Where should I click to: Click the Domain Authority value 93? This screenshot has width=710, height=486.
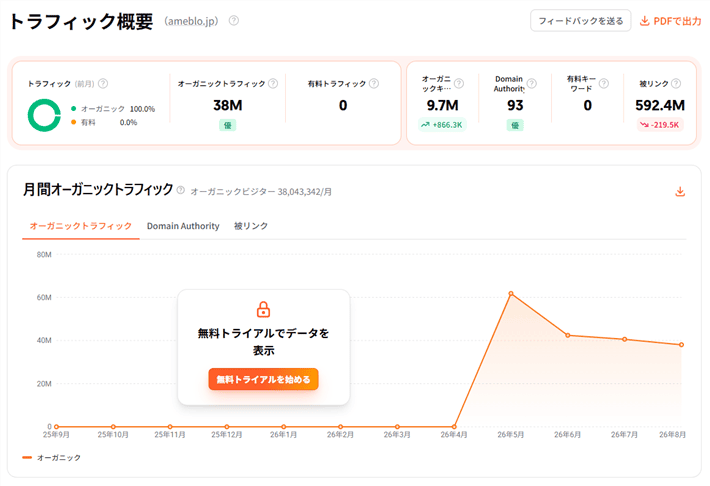coord(515,106)
